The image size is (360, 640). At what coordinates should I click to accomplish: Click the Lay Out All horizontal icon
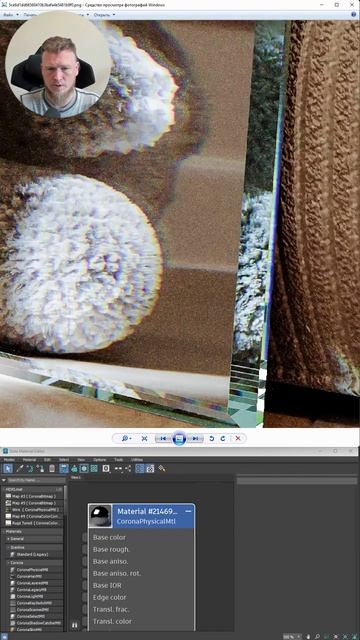(x=118, y=469)
